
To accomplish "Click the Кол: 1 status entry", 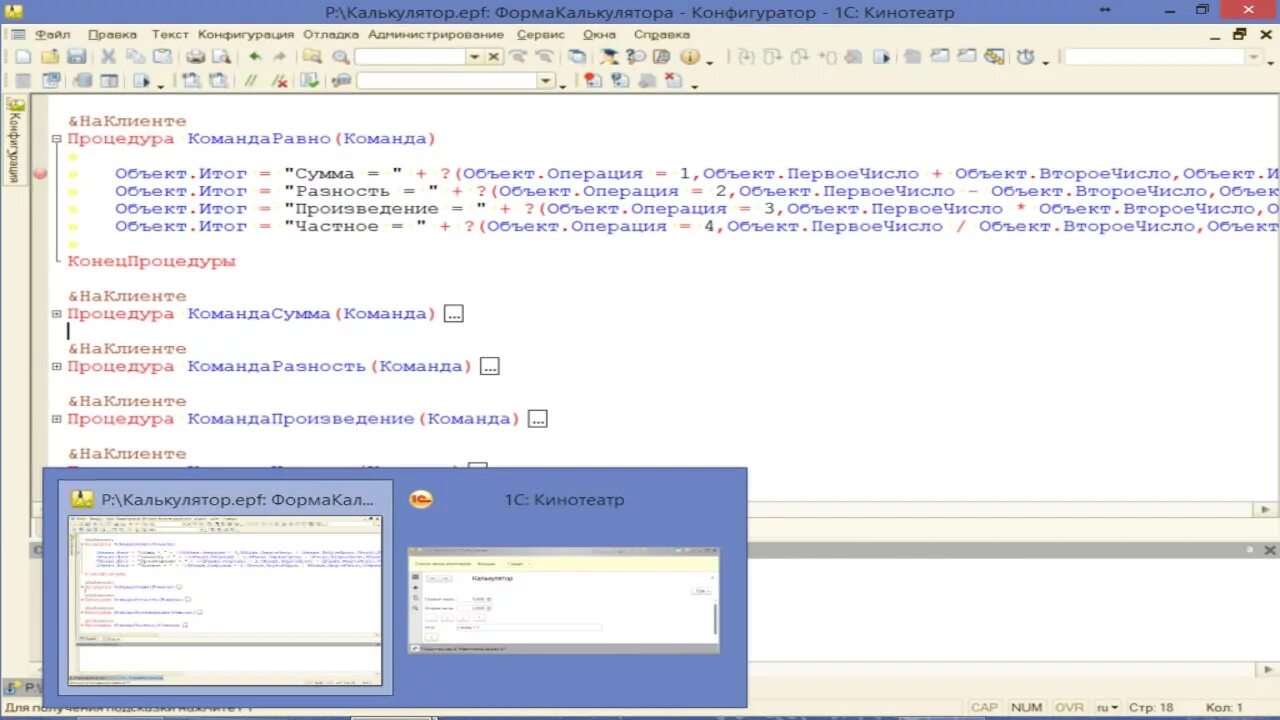I will pyautogui.click(x=1224, y=707).
